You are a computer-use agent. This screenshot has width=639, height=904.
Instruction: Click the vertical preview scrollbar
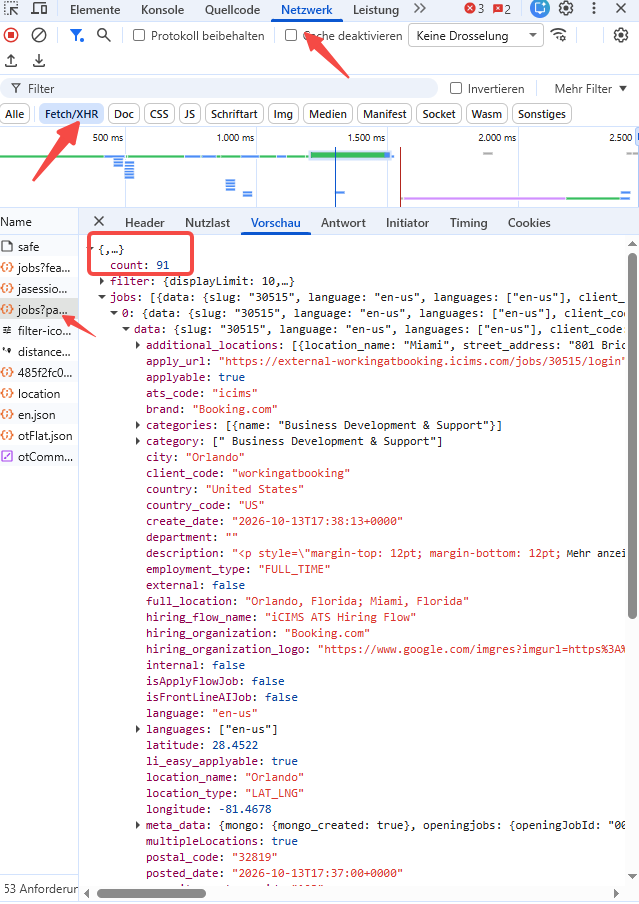[x=632, y=435]
